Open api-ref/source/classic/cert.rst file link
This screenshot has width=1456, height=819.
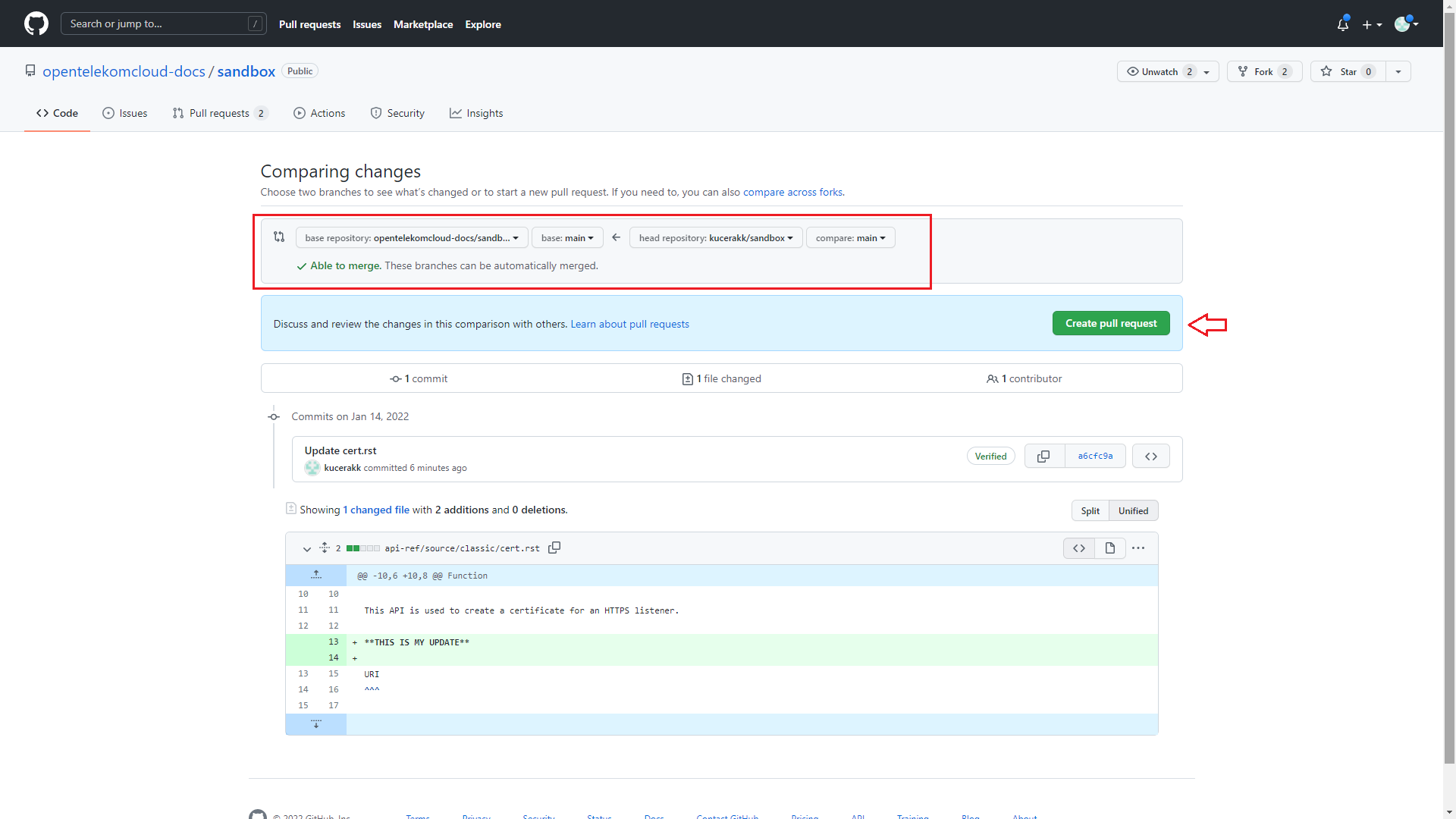tap(462, 548)
